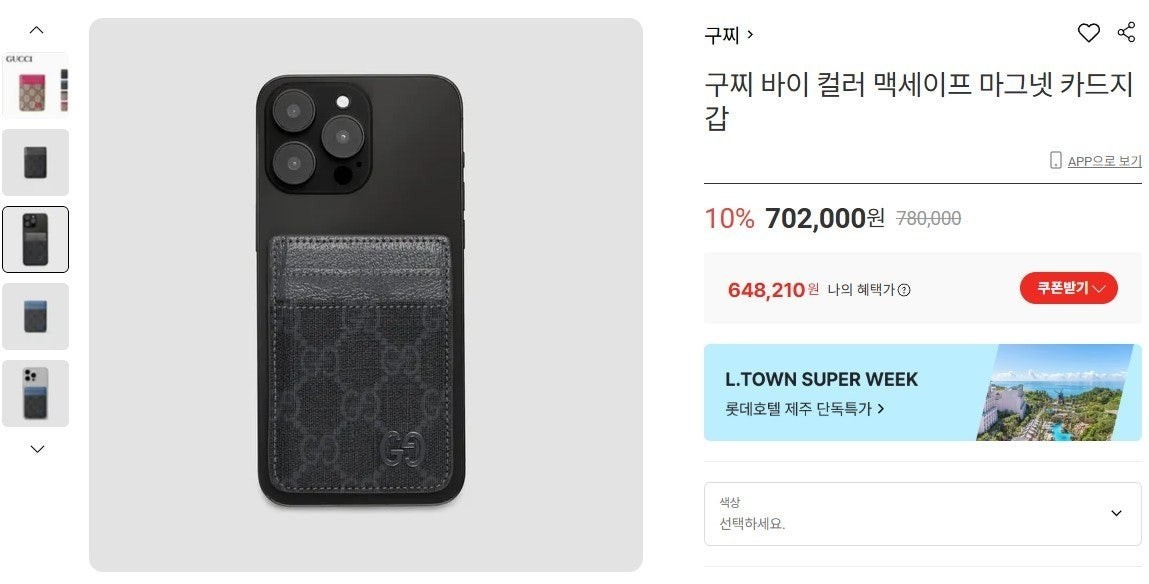Select the second black cardholder thumbnail
This screenshot has height=584, width=1149.
pos(36,162)
